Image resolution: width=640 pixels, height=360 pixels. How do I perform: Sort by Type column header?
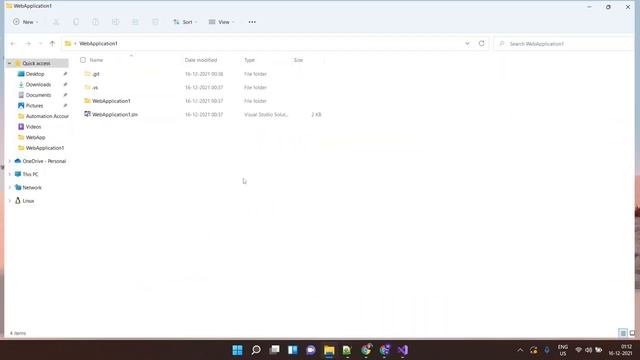(x=249, y=60)
